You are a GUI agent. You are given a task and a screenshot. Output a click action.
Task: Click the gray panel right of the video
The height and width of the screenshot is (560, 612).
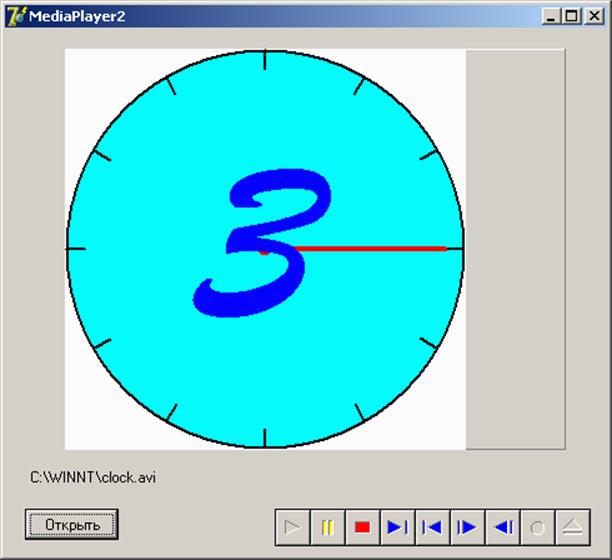(x=515, y=250)
